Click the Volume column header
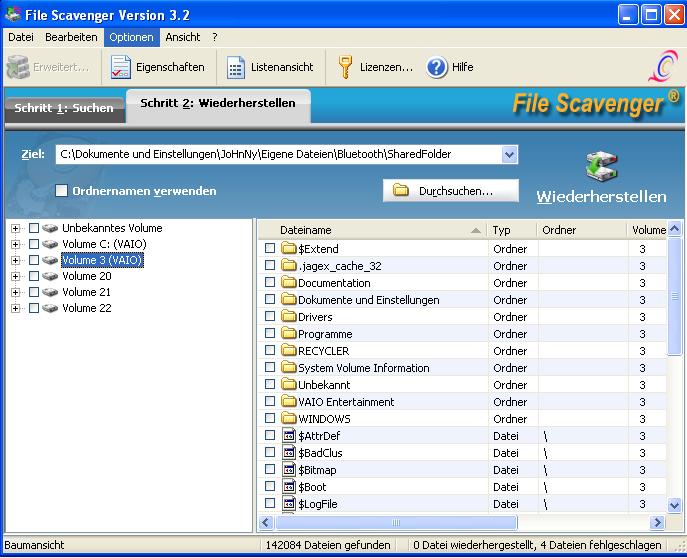Image resolution: width=687 pixels, height=558 pixels. tap(648, 230)
